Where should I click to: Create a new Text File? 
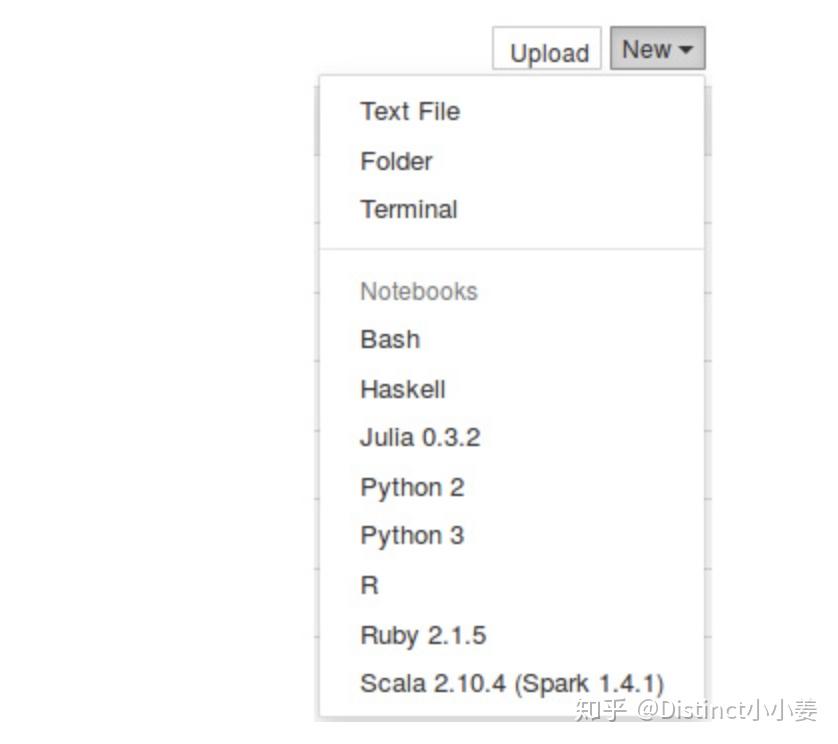click(x=409, y=112)
